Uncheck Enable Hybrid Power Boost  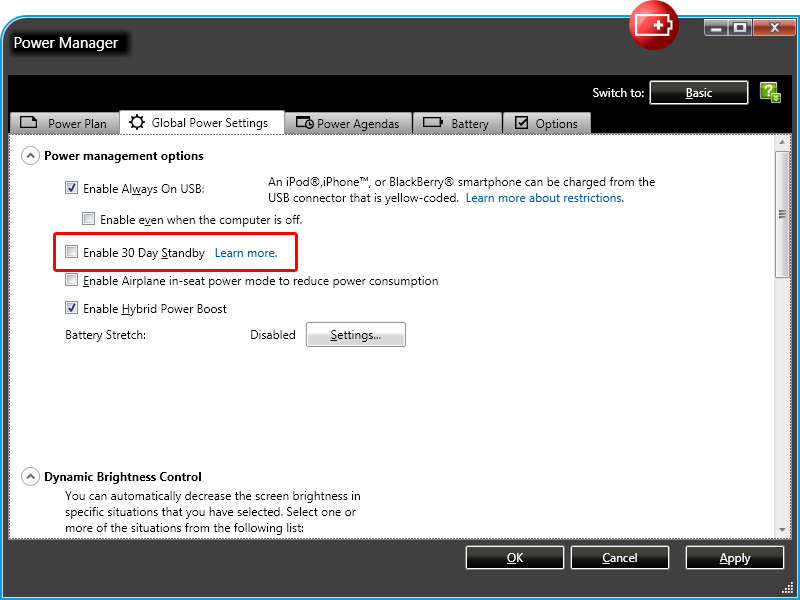[x=72, y=309]
